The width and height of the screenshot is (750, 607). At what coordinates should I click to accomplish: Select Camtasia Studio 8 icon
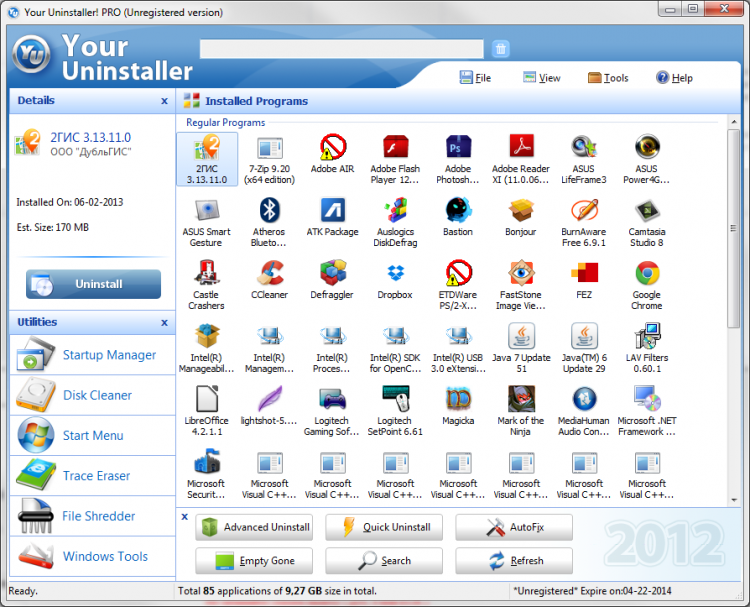pos(647,210)
